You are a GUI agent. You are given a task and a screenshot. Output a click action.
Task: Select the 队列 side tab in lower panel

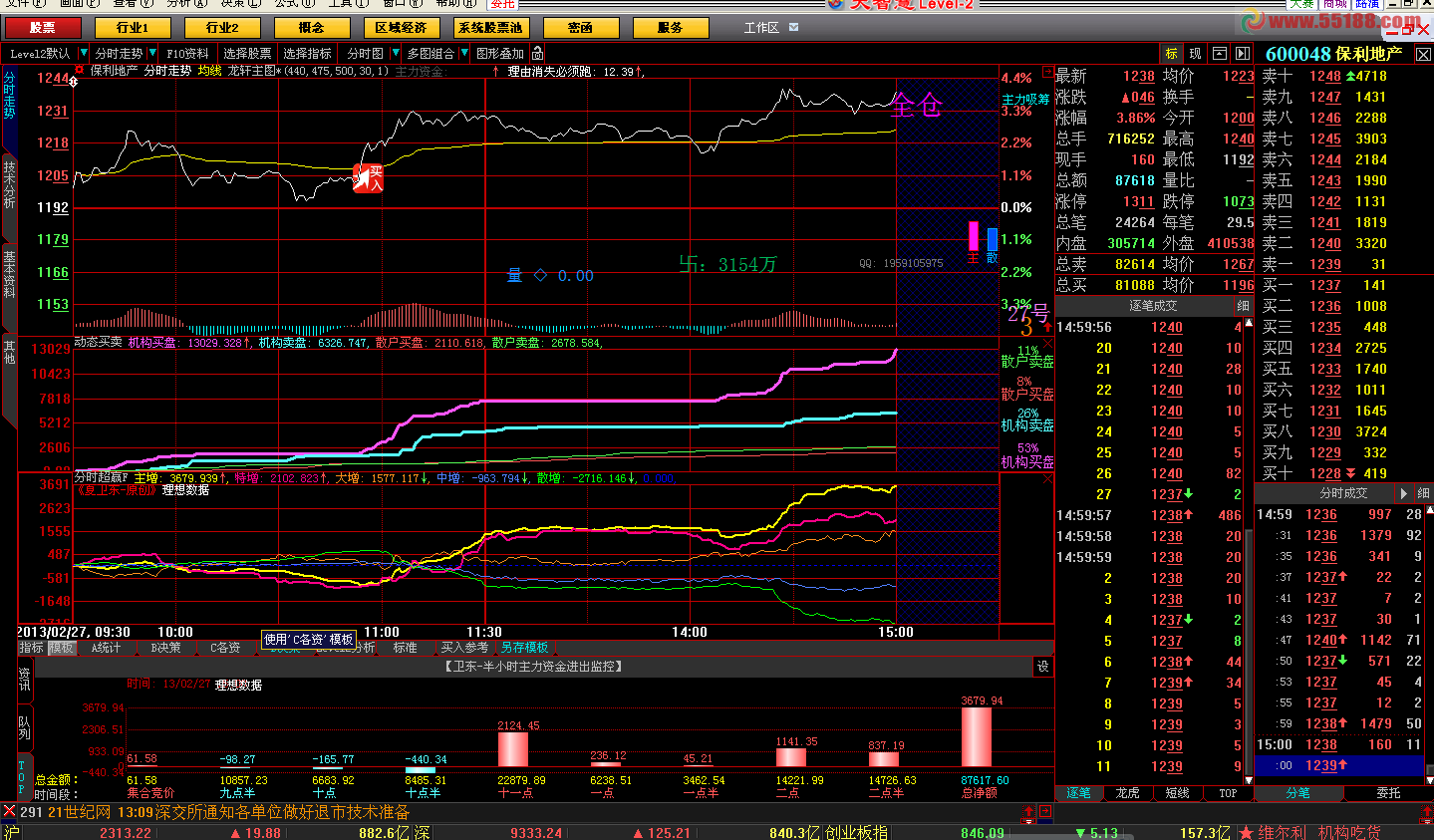24,727
